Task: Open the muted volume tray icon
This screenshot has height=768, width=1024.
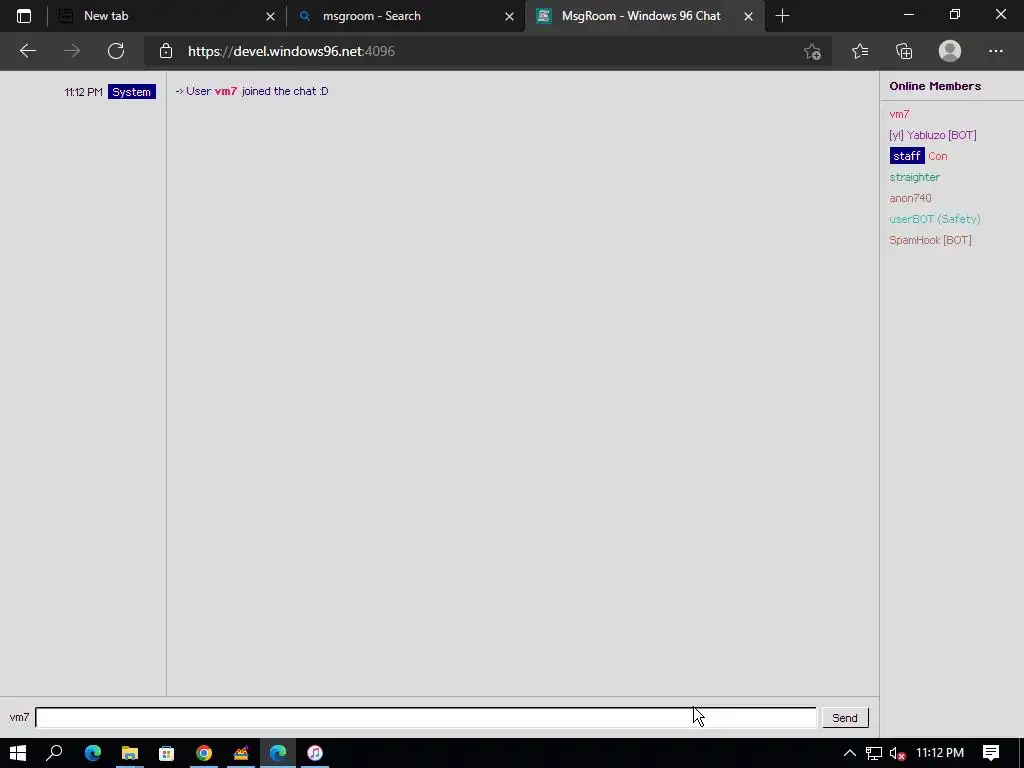Action: 897,753
